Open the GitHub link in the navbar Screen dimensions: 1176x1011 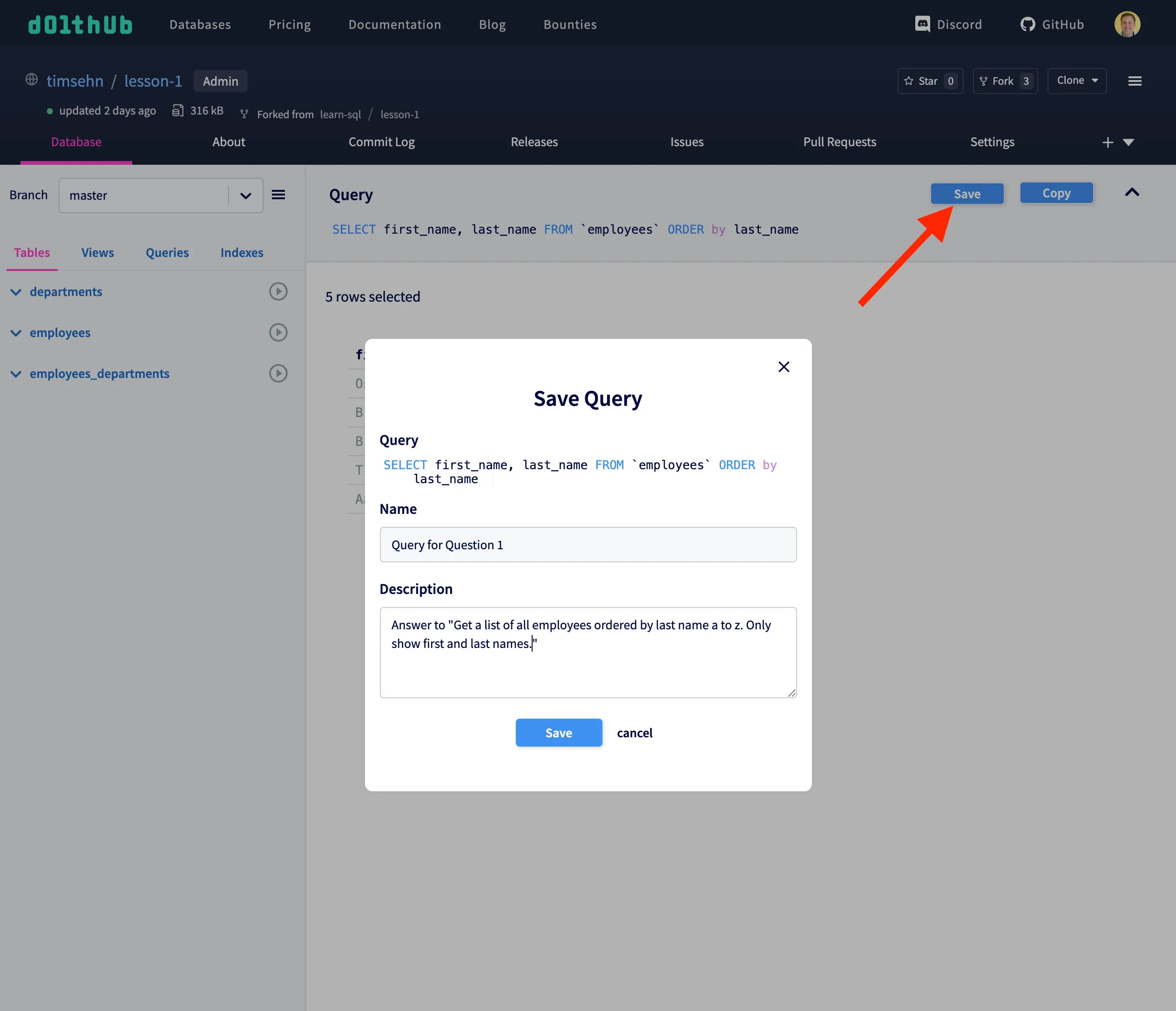(x=1052, y=24)
